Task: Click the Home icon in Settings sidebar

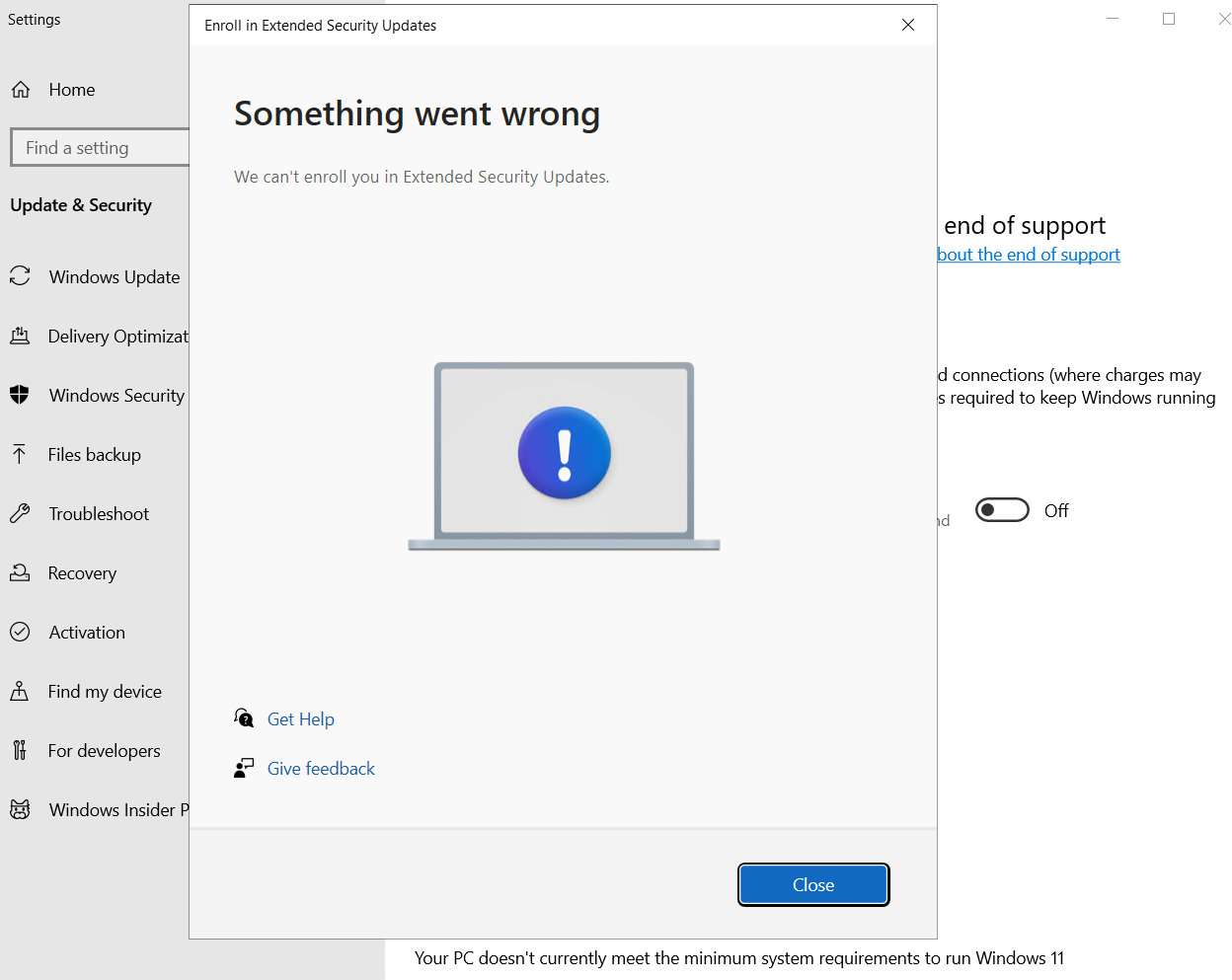Action: [21, 90]
